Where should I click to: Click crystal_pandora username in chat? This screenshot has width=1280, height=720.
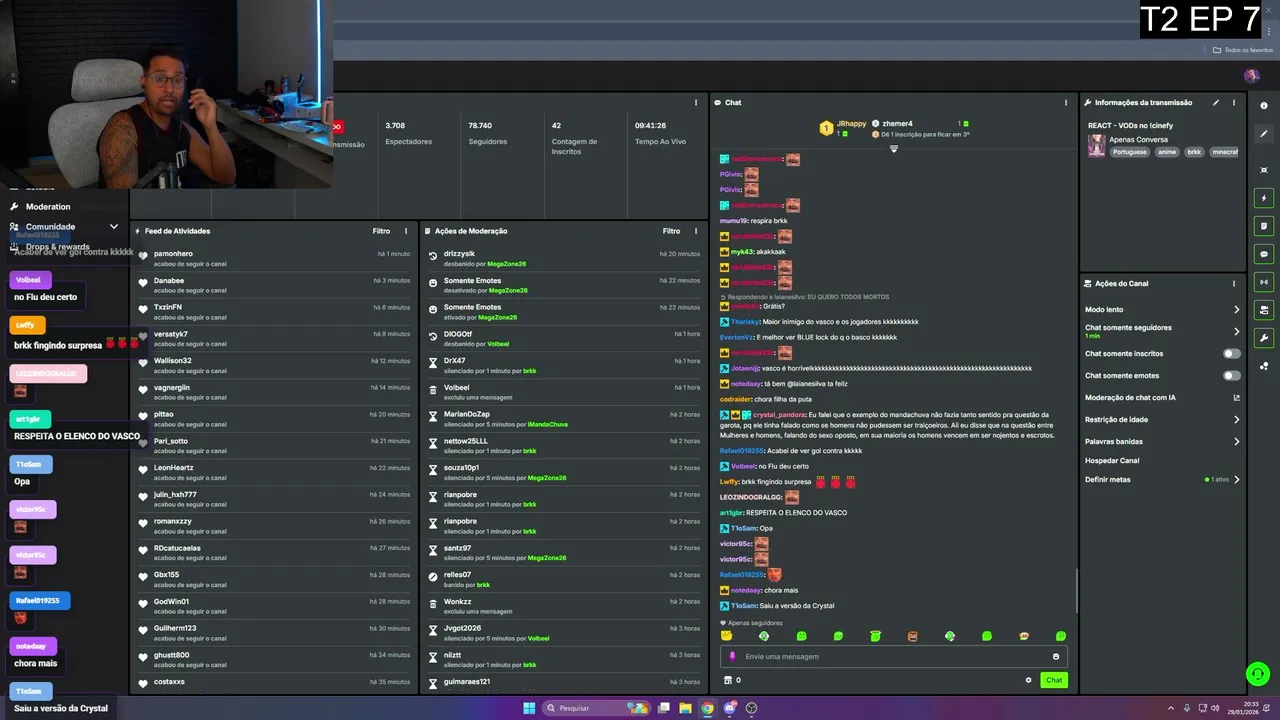(x=779, y=414)
